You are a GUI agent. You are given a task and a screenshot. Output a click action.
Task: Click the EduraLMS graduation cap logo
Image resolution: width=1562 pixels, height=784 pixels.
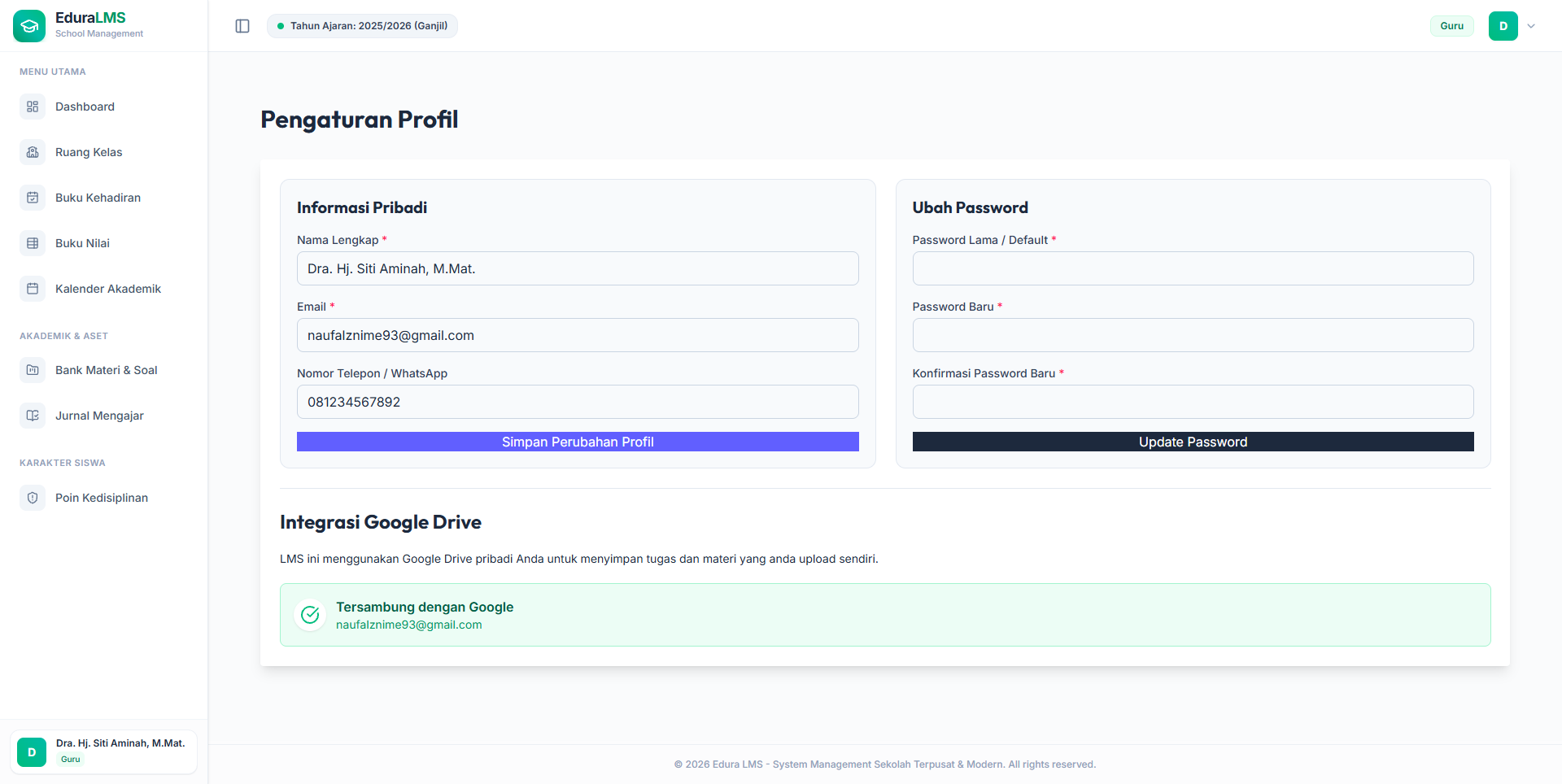(x=29, y=26)
